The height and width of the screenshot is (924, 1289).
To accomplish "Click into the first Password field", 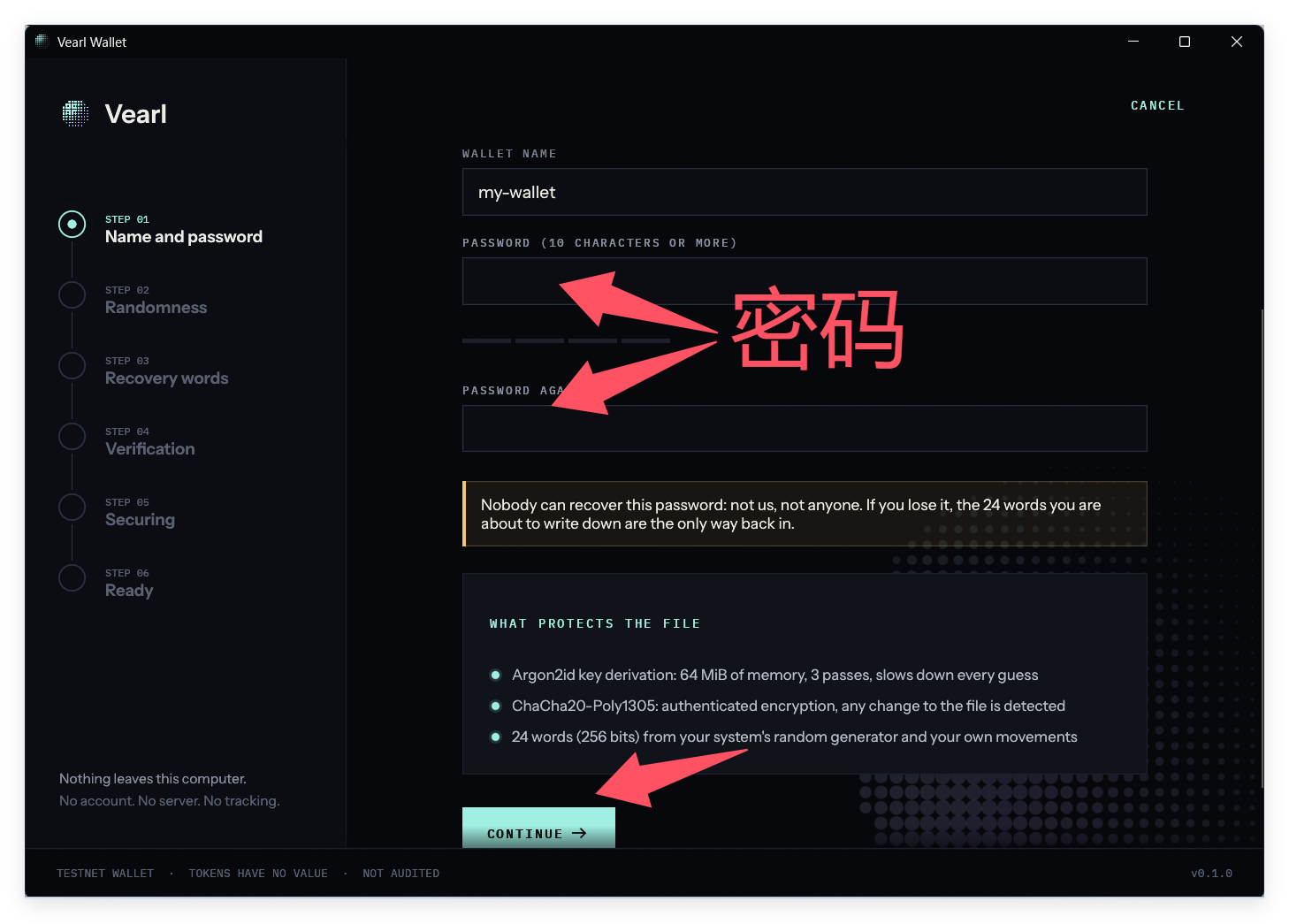I will 805,281.
